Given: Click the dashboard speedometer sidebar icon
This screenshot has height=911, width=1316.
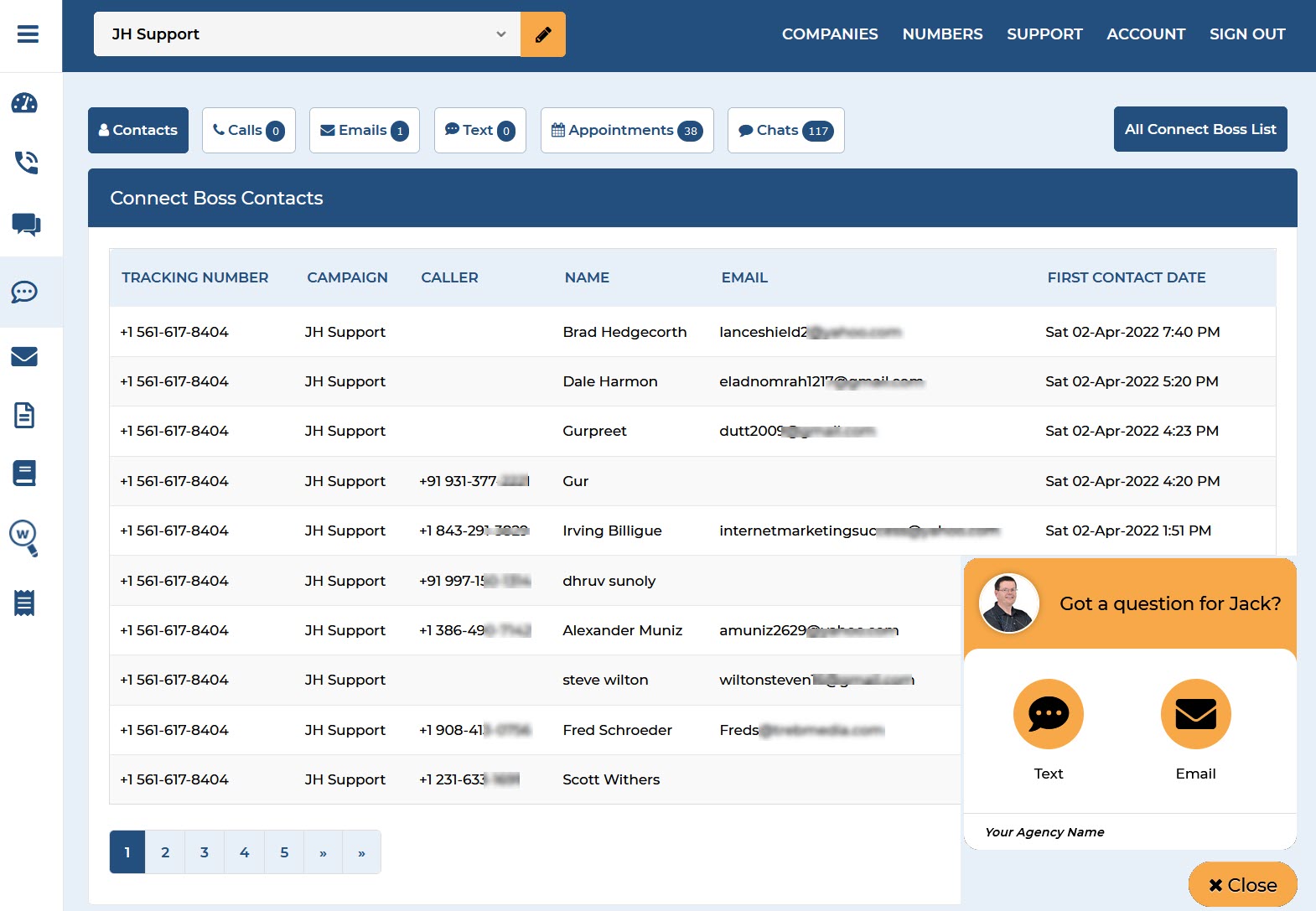Looking at the screenshot, I should click(x=24, y=103).
